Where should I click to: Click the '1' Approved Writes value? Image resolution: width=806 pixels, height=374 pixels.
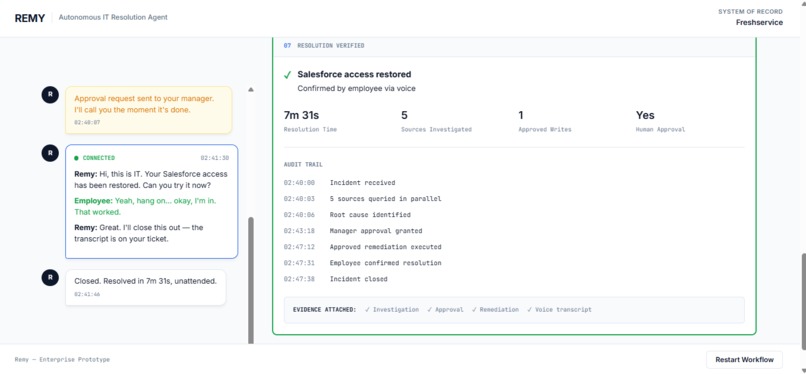coord(521,115)
